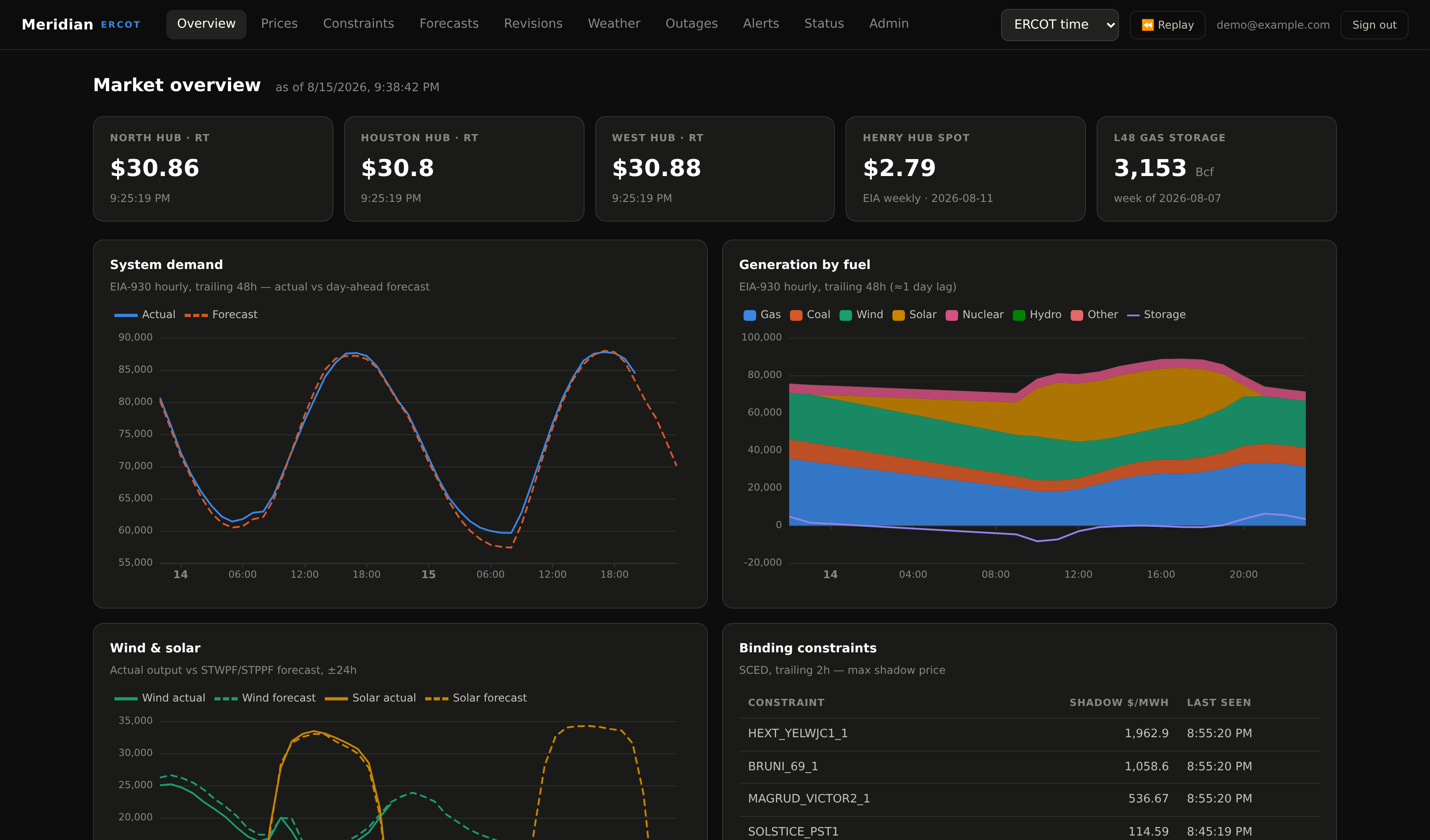Open the Alerts tab
Viewport: 1430px width, 840px height.
tap(761, 24)
